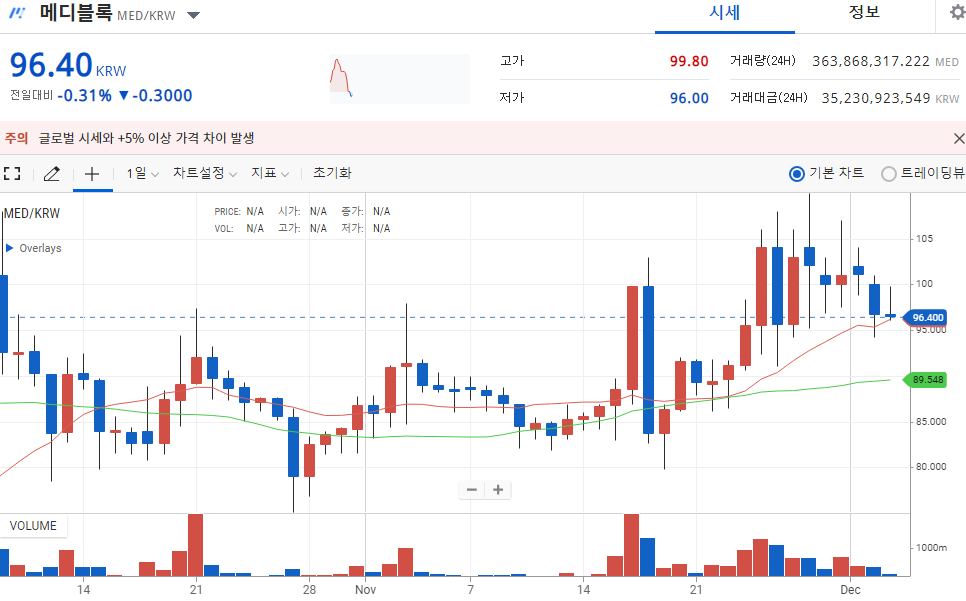Zoom in the chart with plus button
The image size is (966, 601).
pos(498,490)
